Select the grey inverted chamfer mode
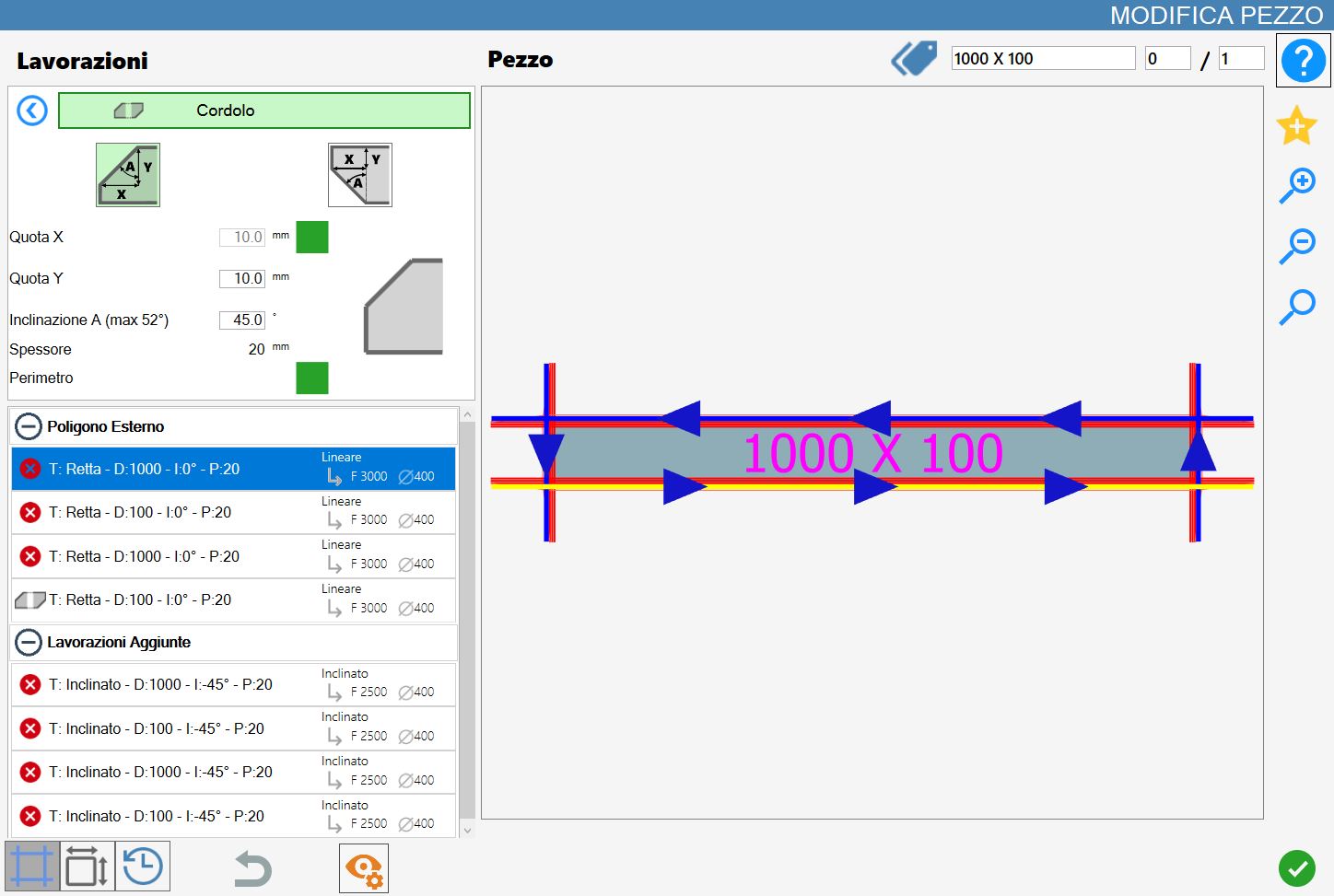This screenshot has height=896, width=1334. coord(360,175)
